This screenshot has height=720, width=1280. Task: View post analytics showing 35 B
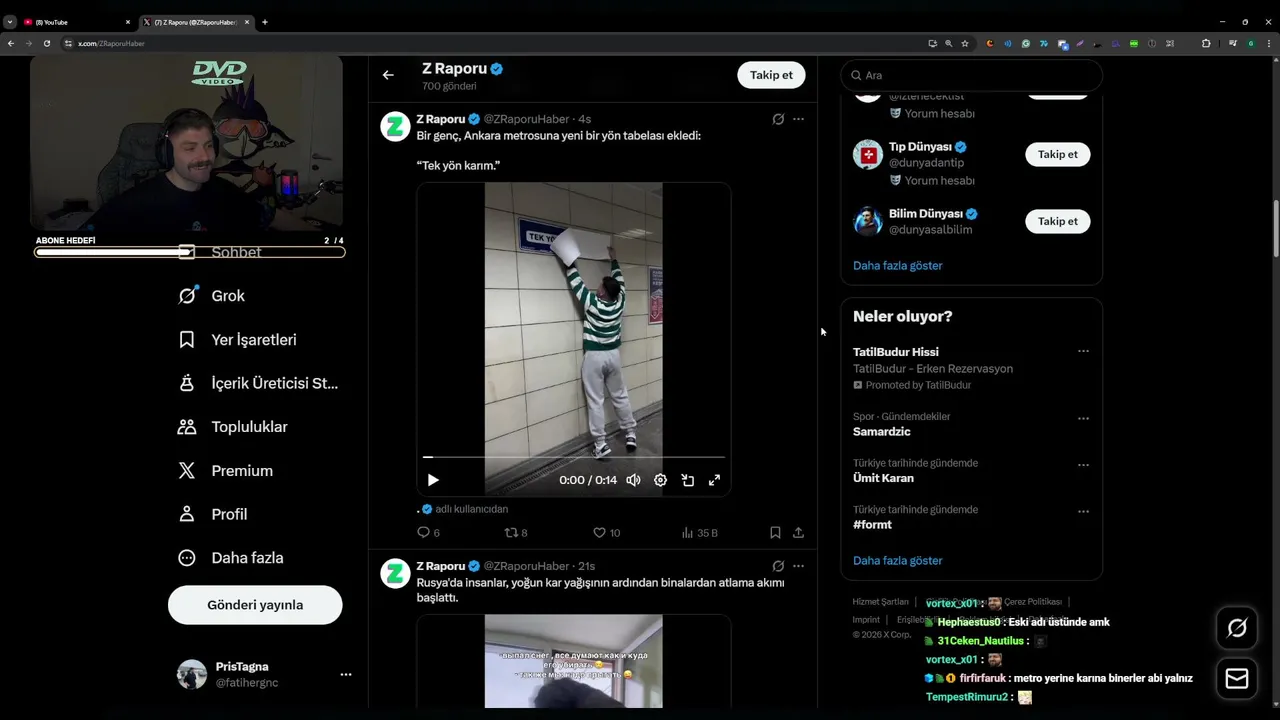tap(699, 533)
